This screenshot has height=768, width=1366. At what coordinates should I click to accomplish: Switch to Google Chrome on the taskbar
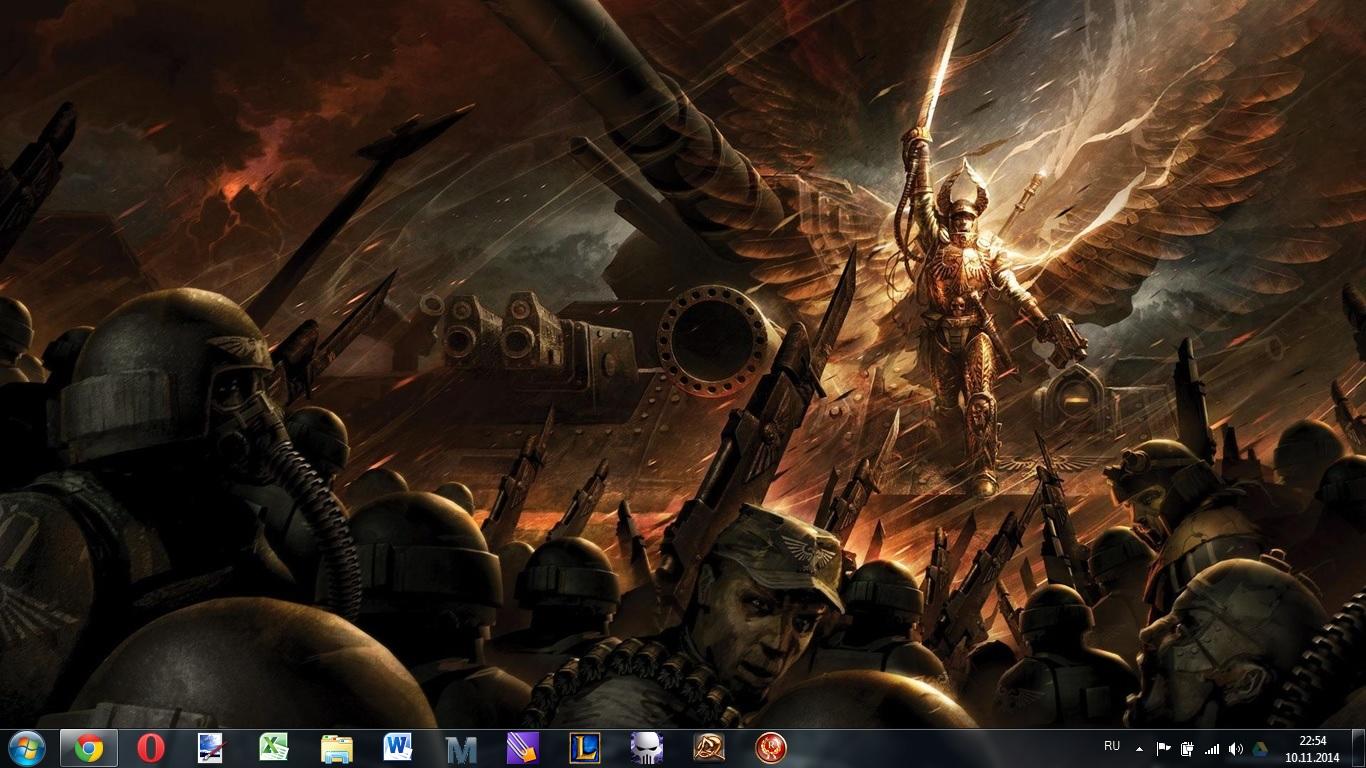(89, 748)
